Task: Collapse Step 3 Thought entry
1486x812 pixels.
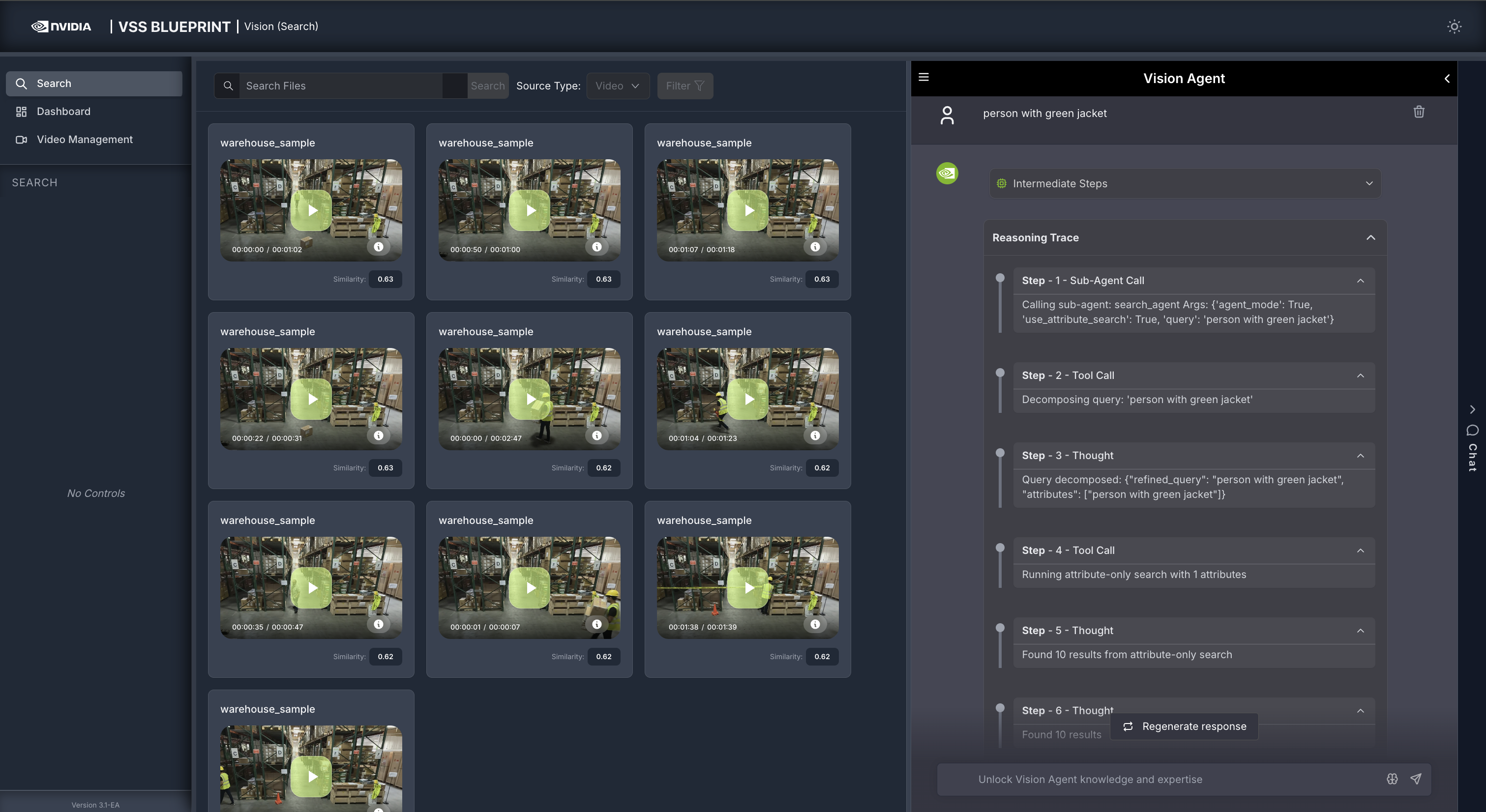Action: pos(1360,456)
